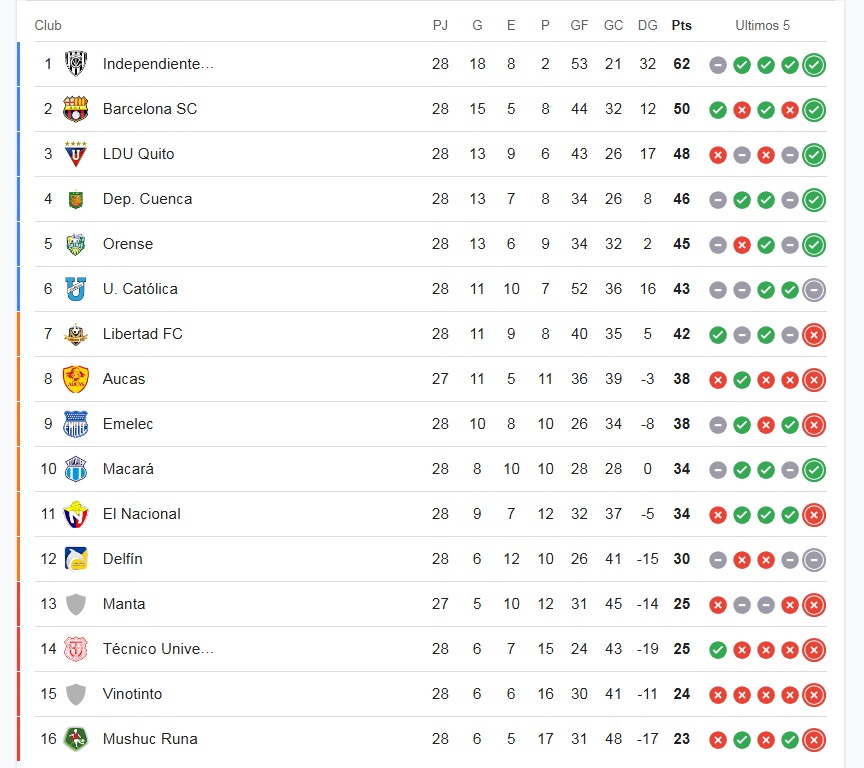864x768 pixels.
Task: Click the El Nacional crest icon
Action: tap(75, 514)
